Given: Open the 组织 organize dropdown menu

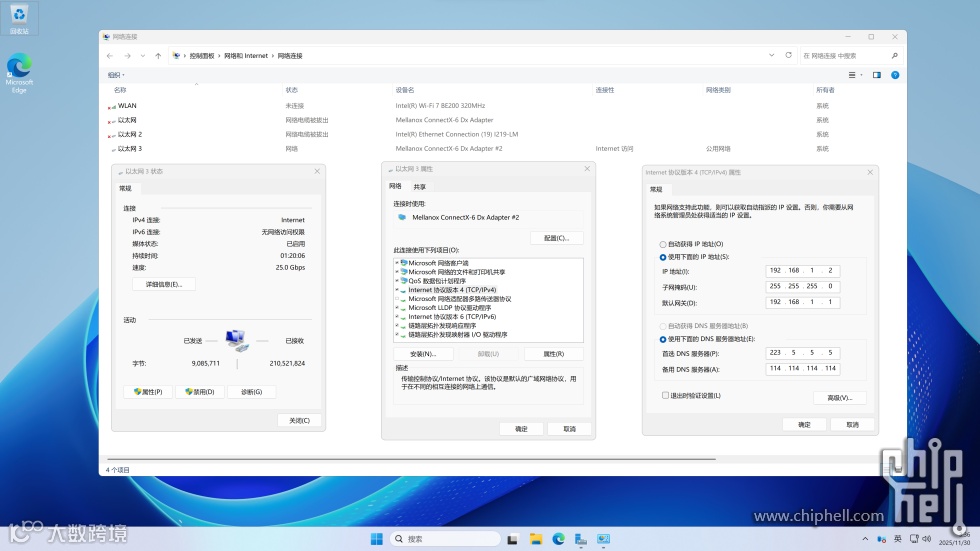Looking at the screenshot, I should (116, 75).
